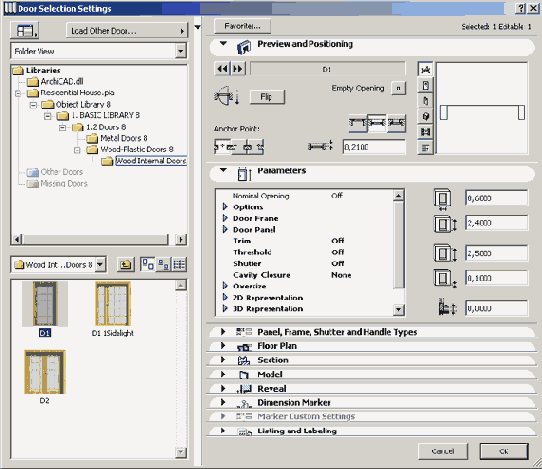Screen dimensions: 542x469
Task: Collapse Residential House.pla tree node
Action: (x=18, y=93)
